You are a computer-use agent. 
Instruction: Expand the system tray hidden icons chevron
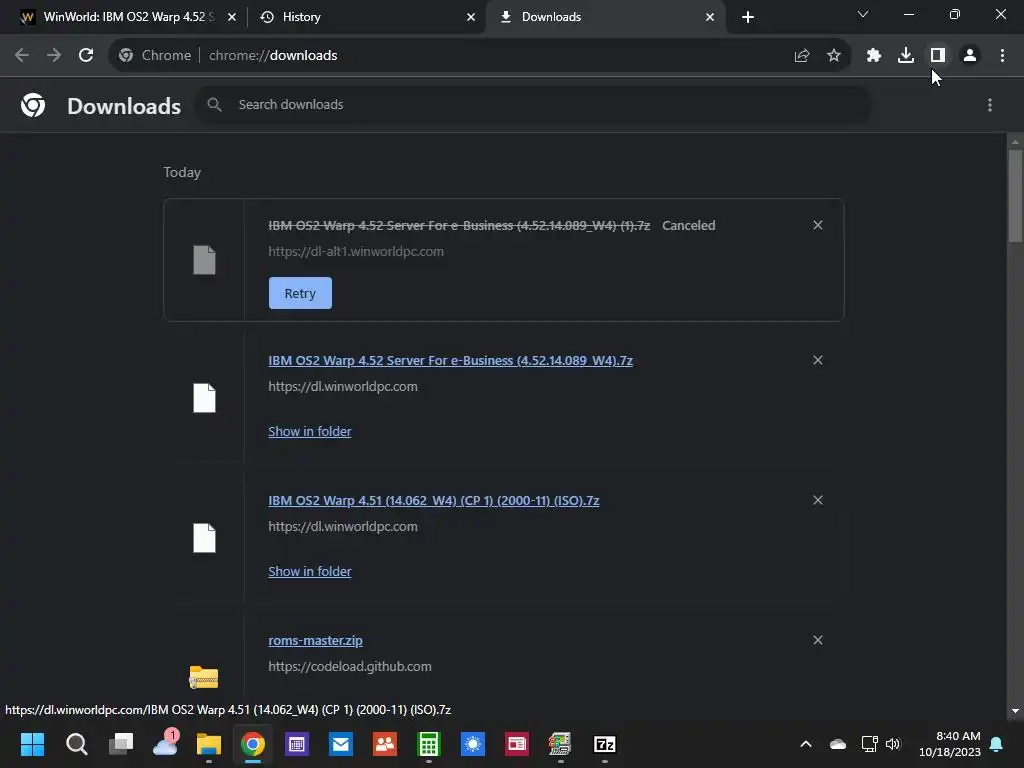pyautogui.click(x=806, y=744)
